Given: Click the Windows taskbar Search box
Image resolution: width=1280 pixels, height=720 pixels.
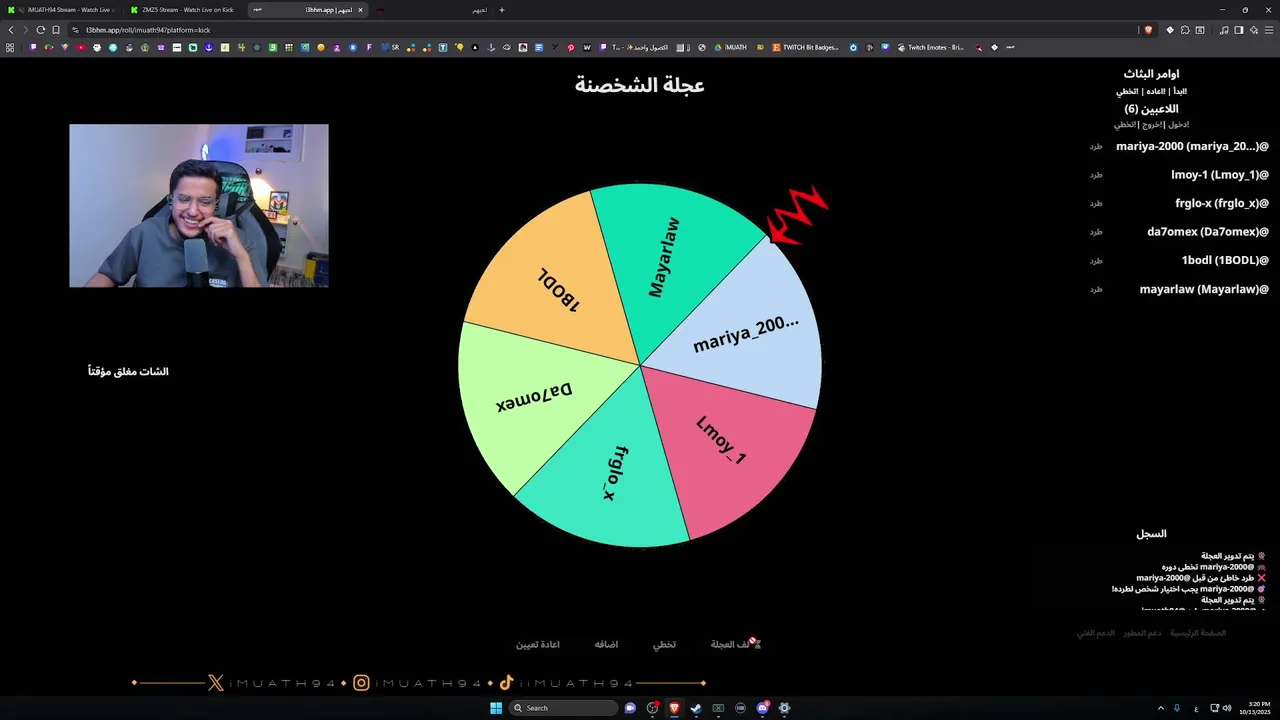Looking at the screenshot, I should [x=563, y=708].
